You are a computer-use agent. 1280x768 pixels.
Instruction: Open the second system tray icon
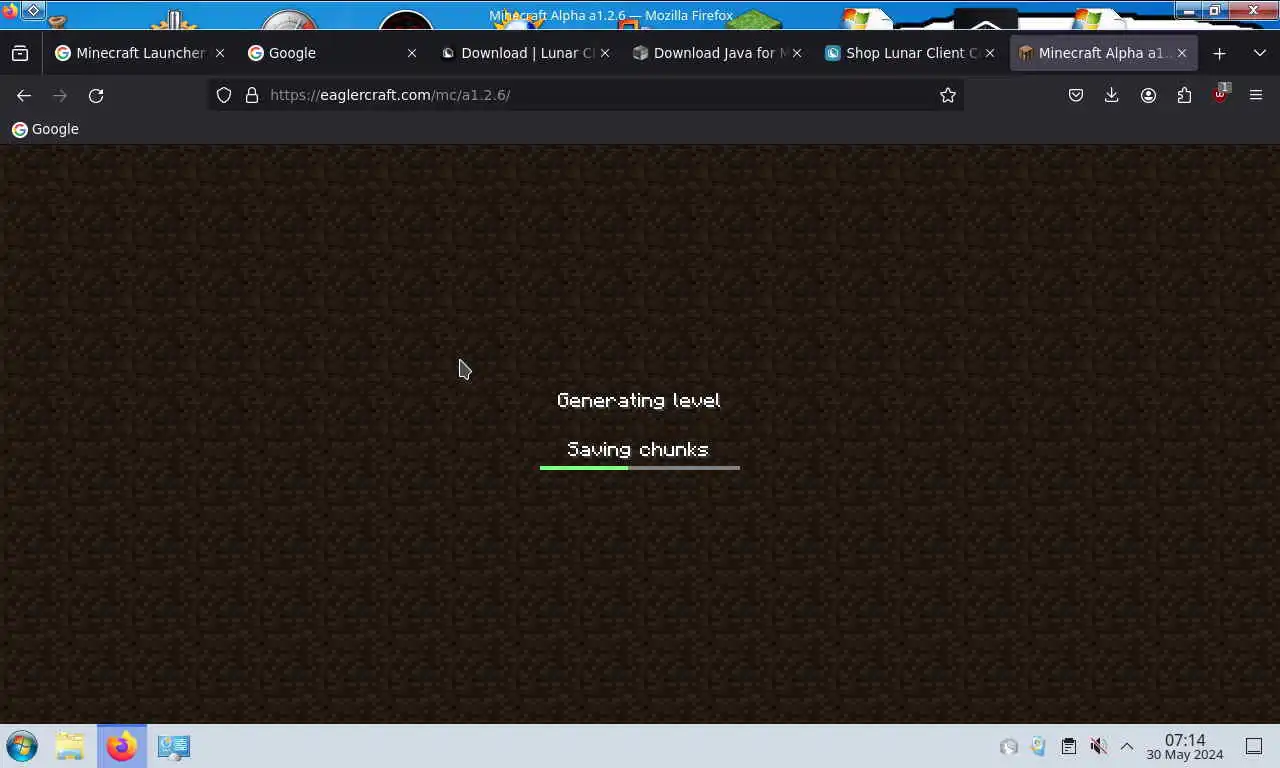click(1038, 746)
